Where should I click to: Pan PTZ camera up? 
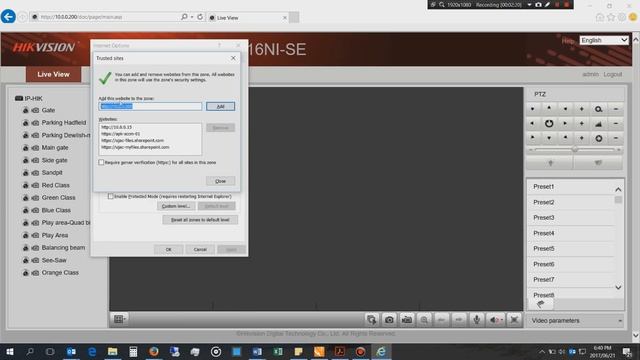(549, 109)
